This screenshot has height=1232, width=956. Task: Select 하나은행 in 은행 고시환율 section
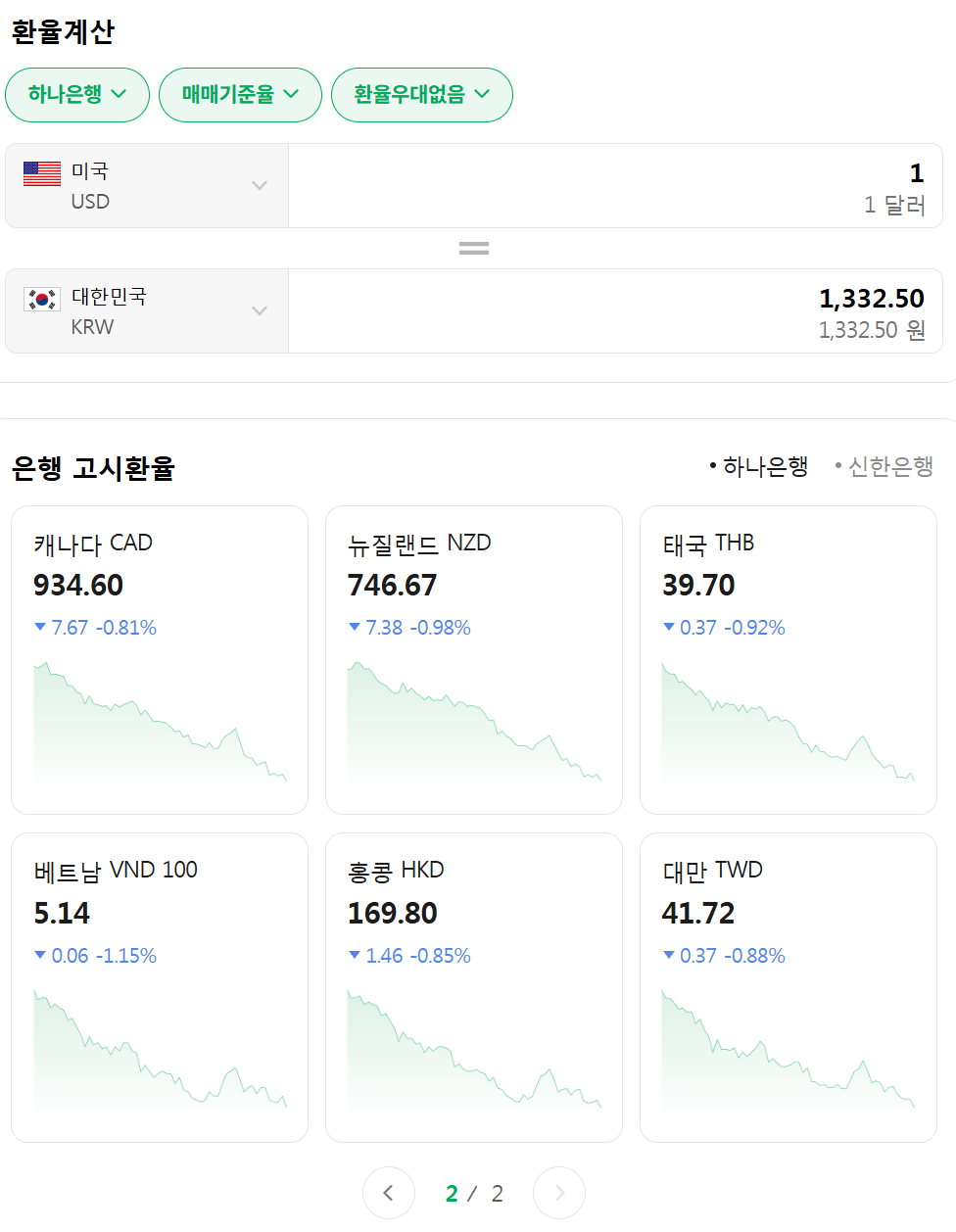[759, 467]
